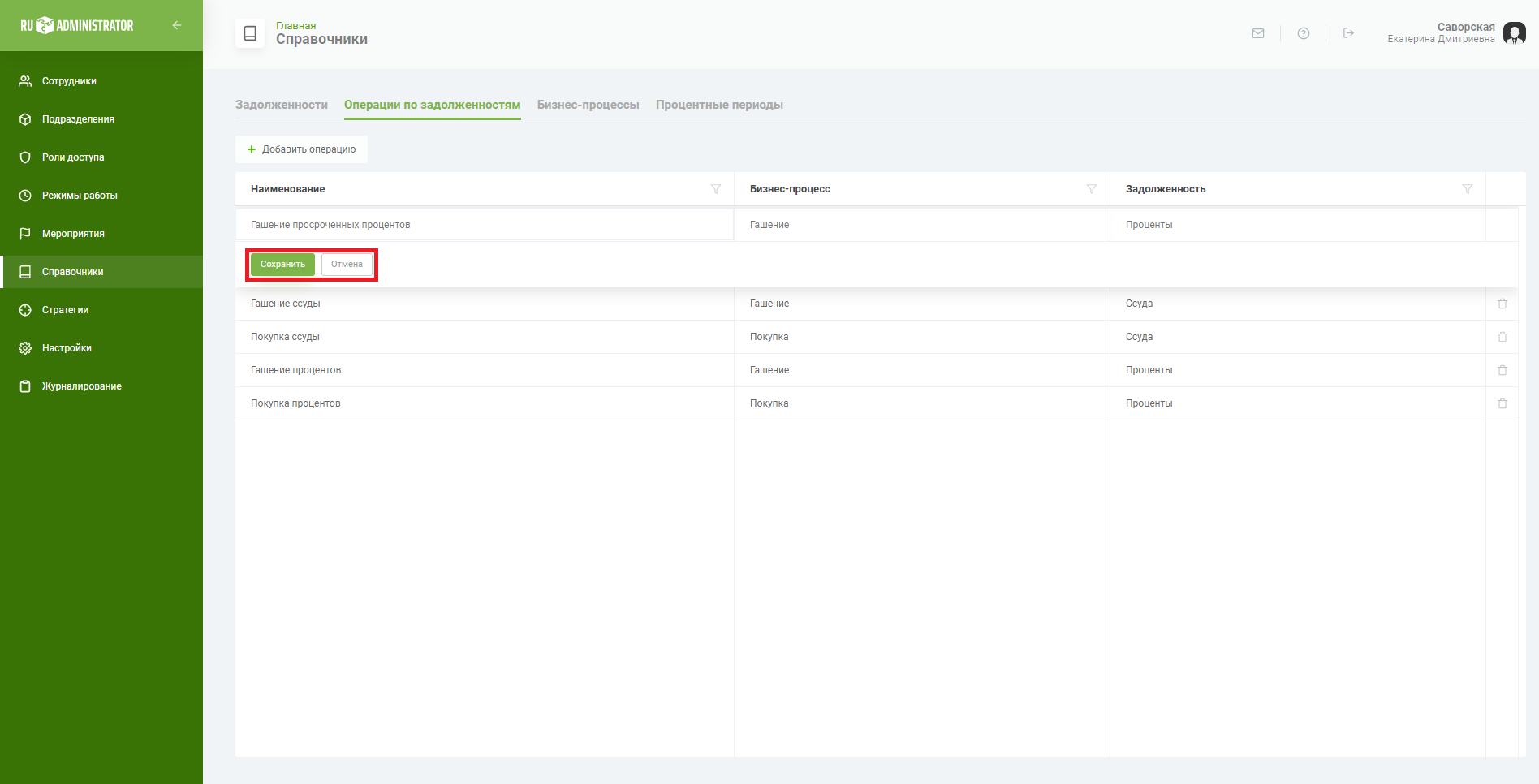Filter the Задолженность column
This screenshot has height=784, width=1539.
click(x=1468, y=189)
